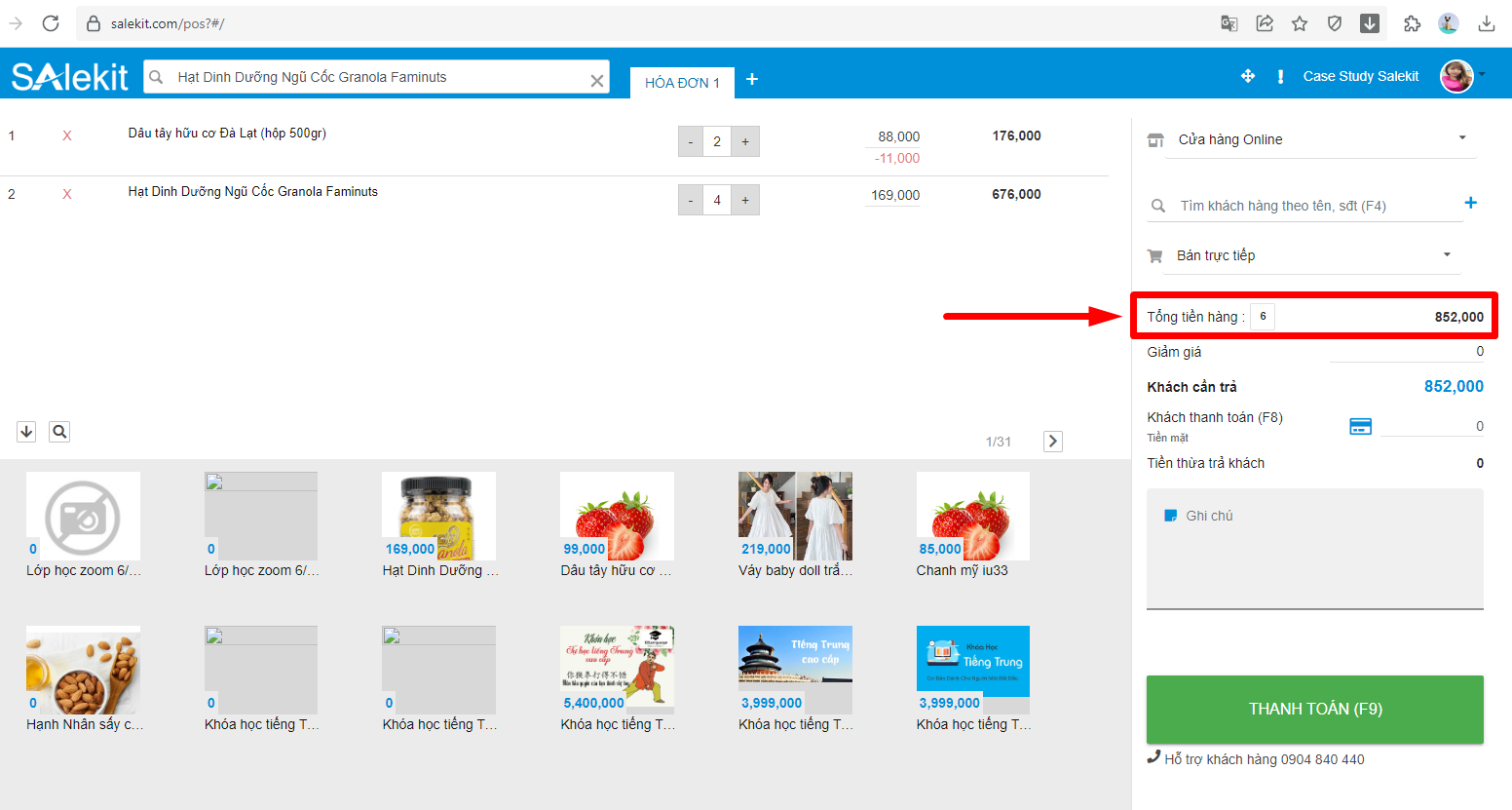Click the exclamation notification icon

pyautogui.click(x=1280, y=76)
